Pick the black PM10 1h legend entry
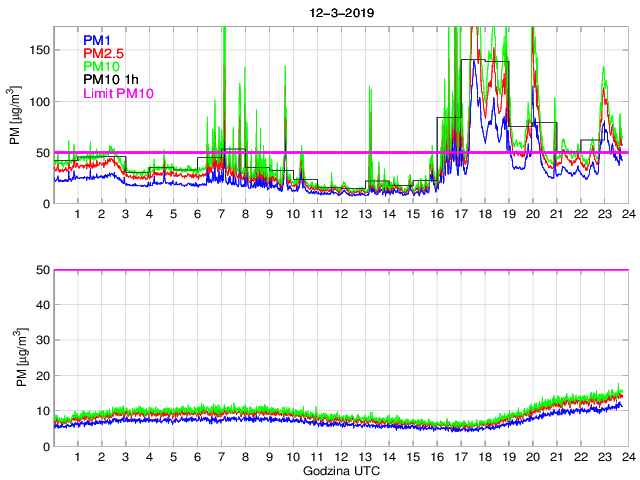The image size is (640, 480). click(x=110, y=80)
